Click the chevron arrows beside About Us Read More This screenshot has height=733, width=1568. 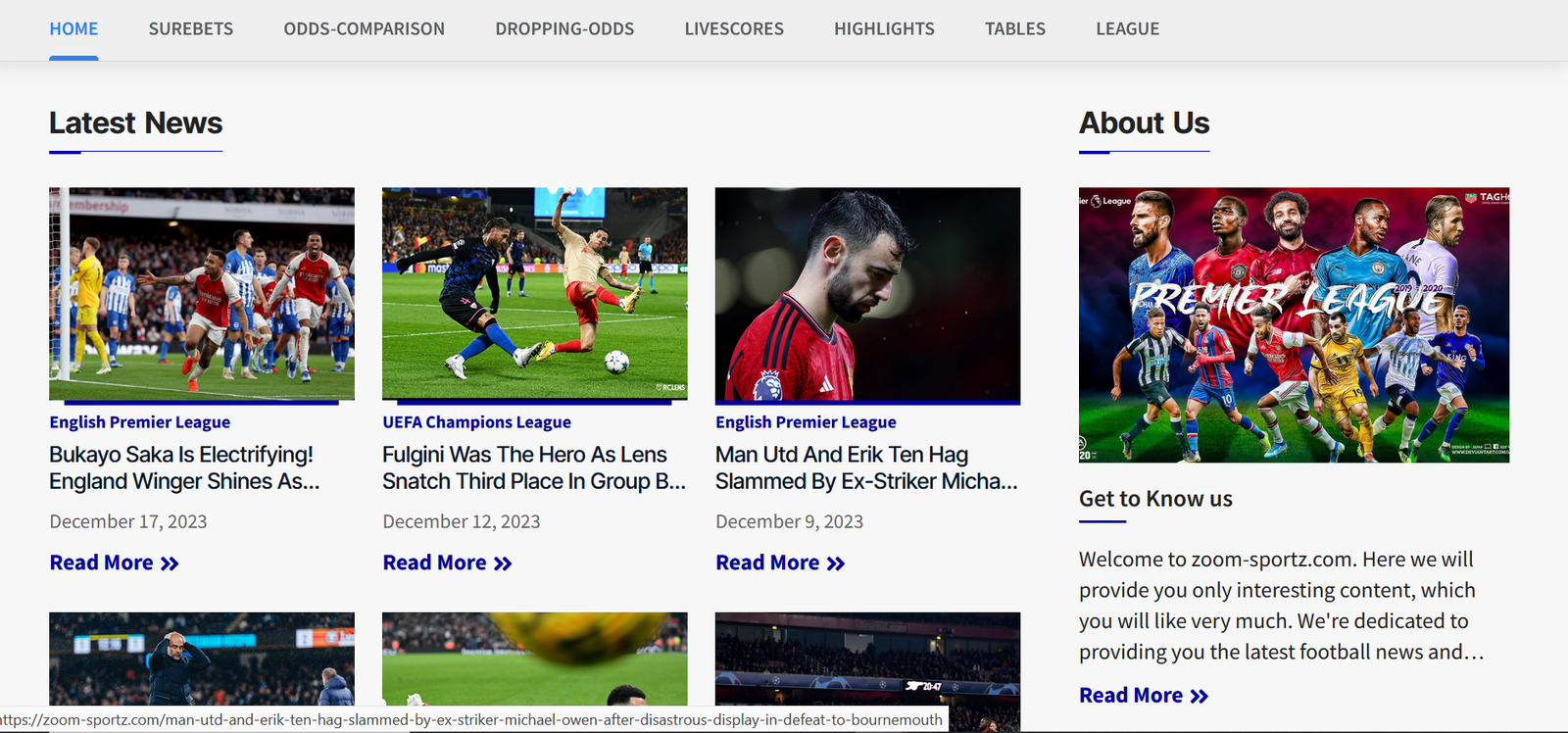pos(1200,696)
